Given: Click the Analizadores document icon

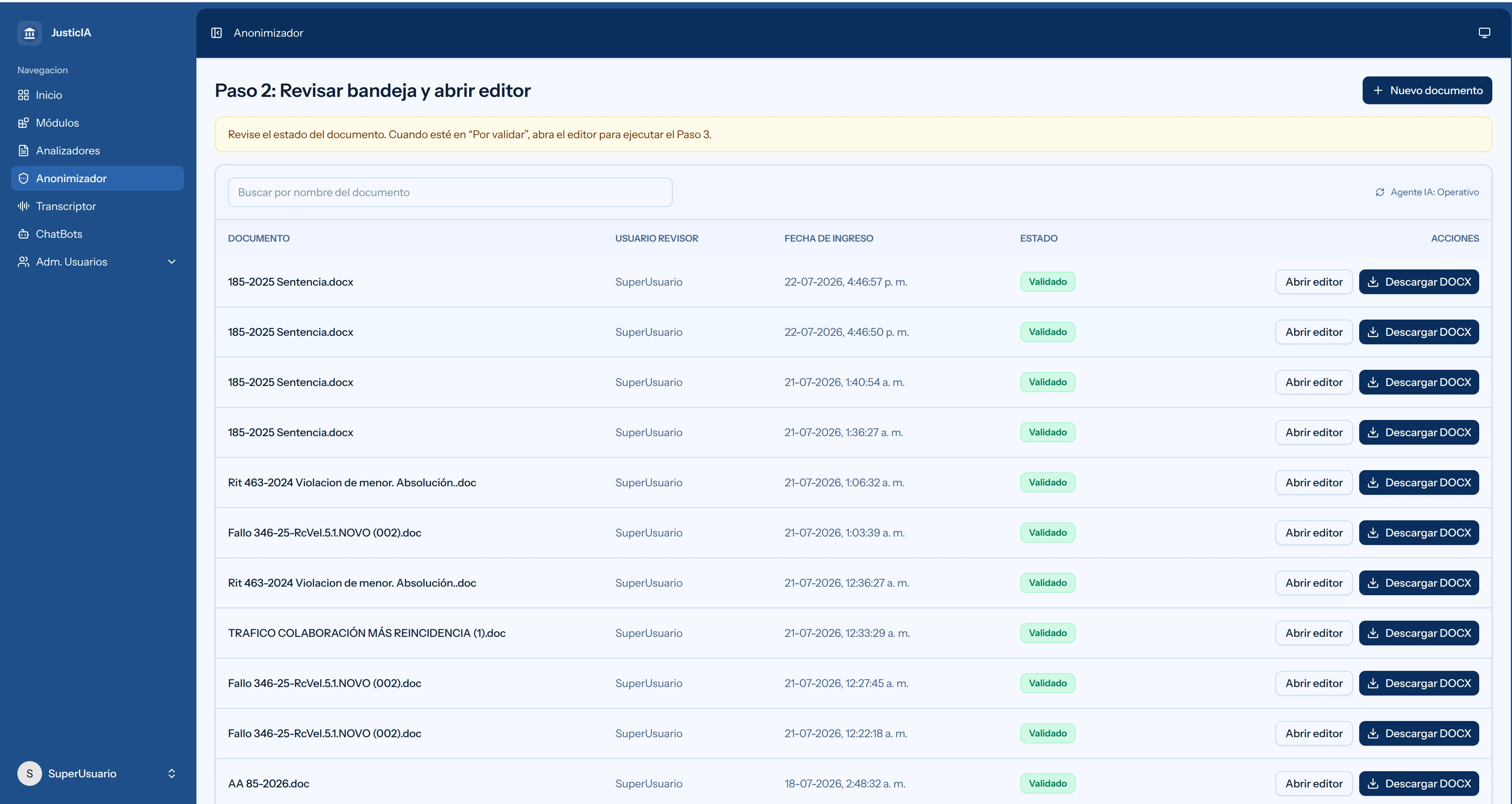Looking at the screenshot, I should [x=24, y=151].
